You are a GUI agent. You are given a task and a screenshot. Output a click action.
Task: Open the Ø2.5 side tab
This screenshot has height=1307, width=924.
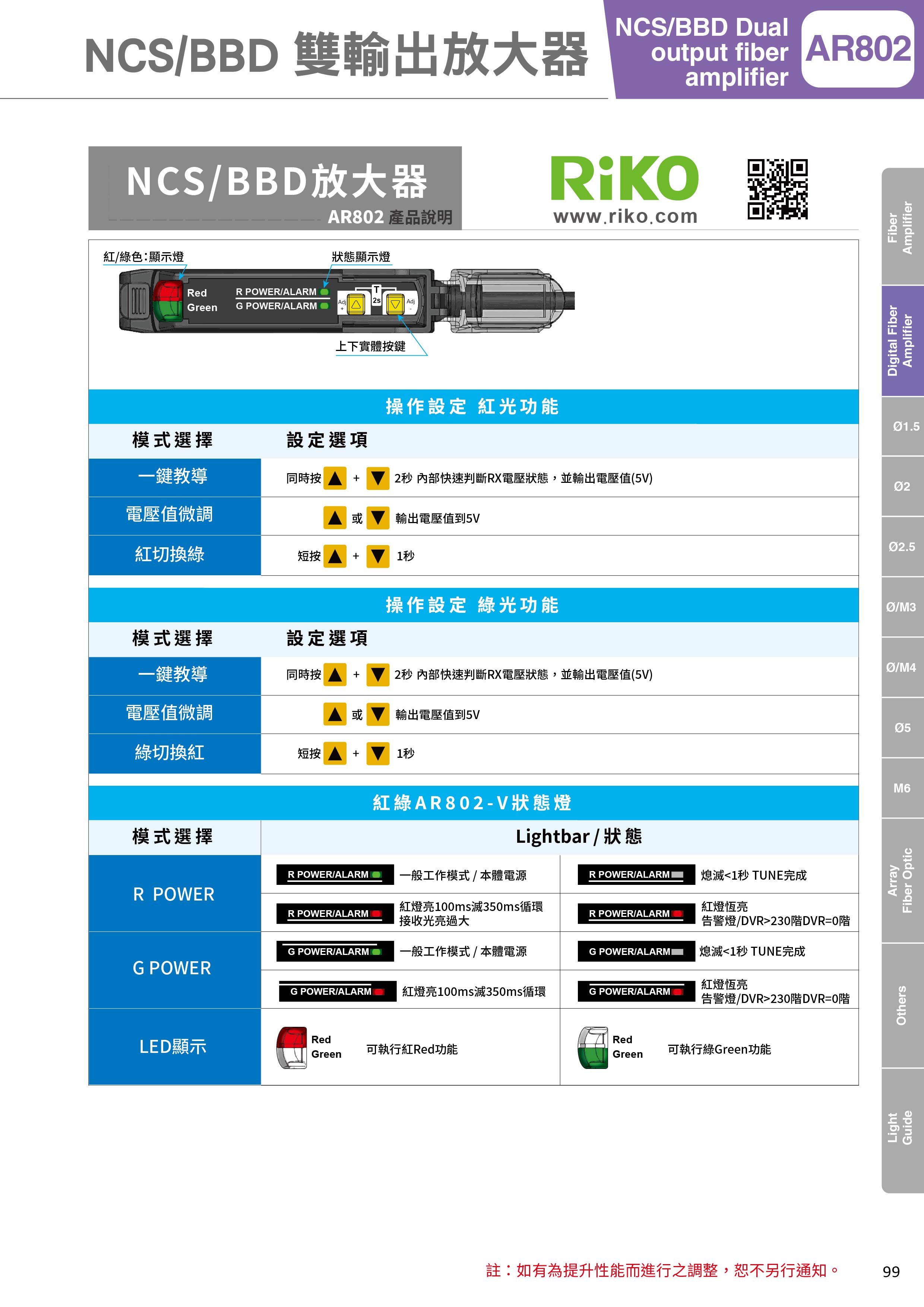tap(902, 547)
